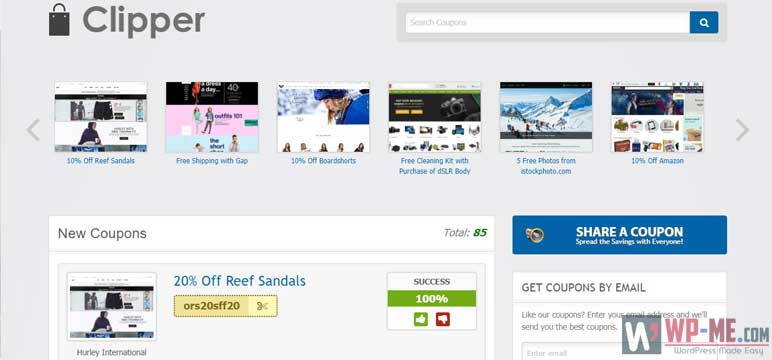Viewport: 772px width, 360px height.
Task: Click the magnifier search button
Action: point(704,23)
